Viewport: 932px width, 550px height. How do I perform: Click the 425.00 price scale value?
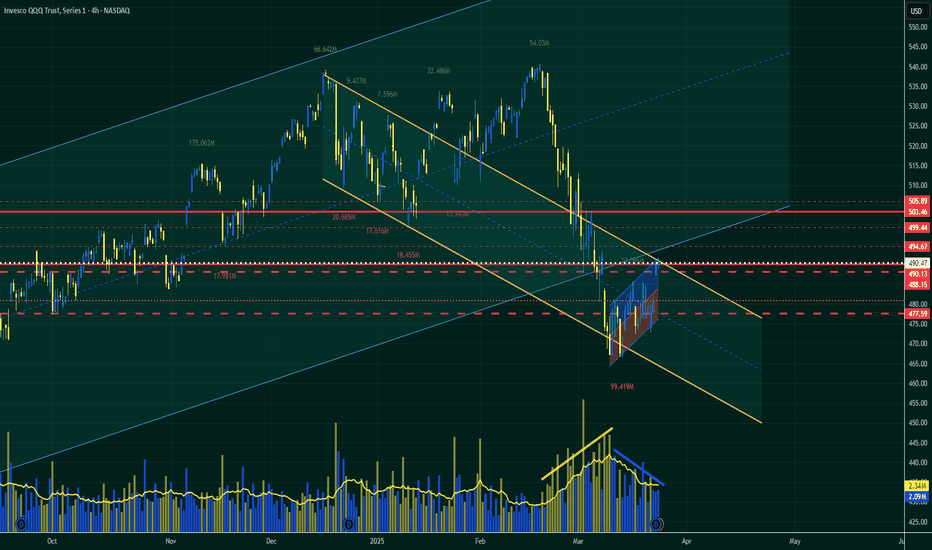click(x=918, y=522)
